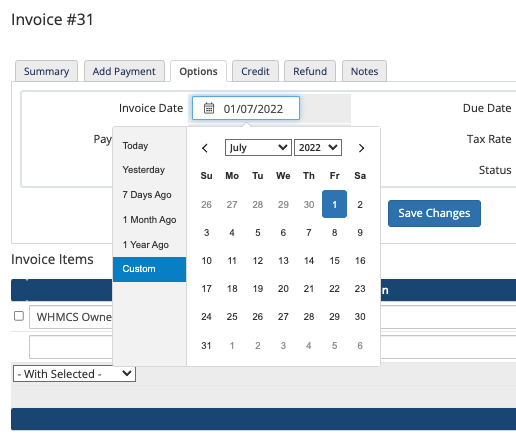Choose July 20 in the calendar
Image resolution: width=516 pixels, height=443 pixels.
click(283, 288)
